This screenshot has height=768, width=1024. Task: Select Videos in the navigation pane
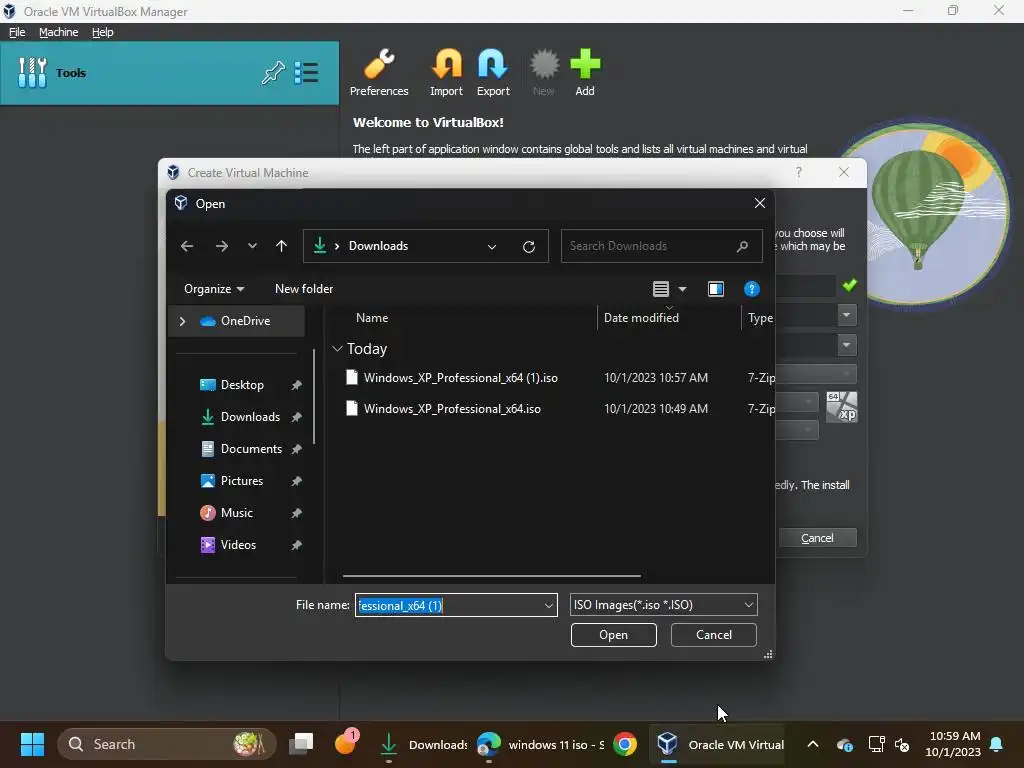click(239, 545)
